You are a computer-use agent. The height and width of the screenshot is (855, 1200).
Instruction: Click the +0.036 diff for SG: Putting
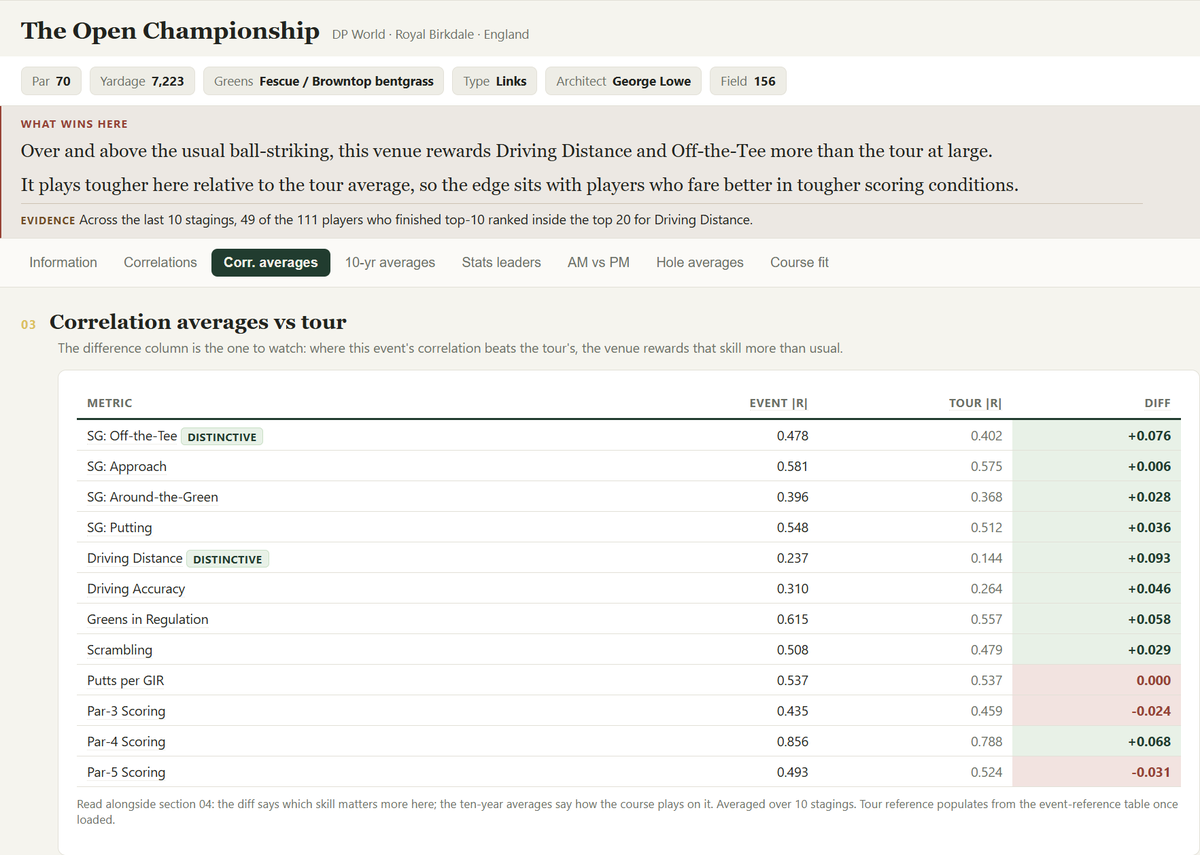click(1149, 527)
